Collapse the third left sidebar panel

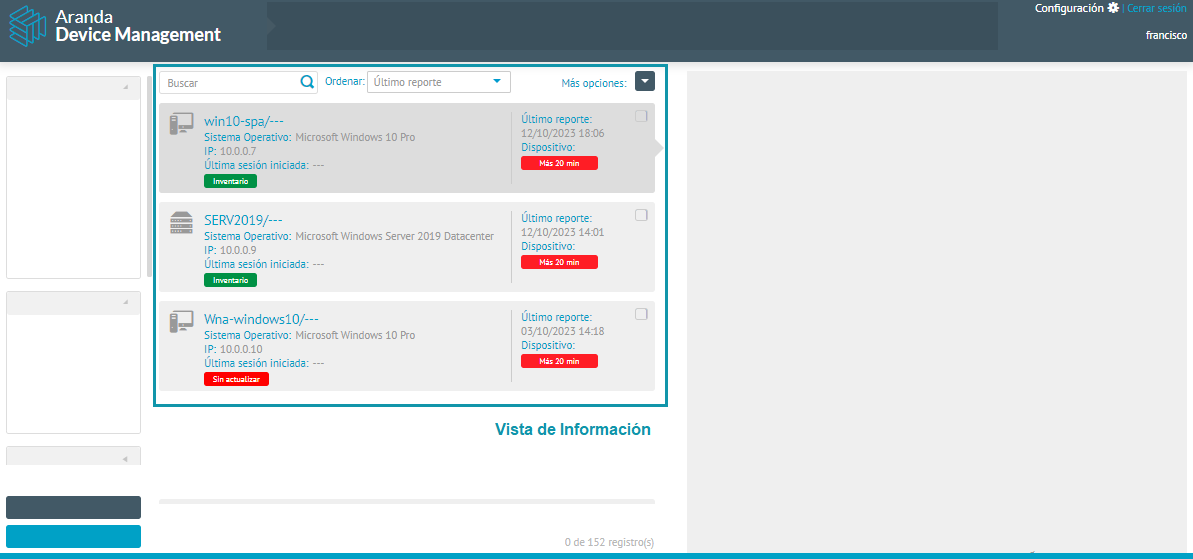(126, 459)
